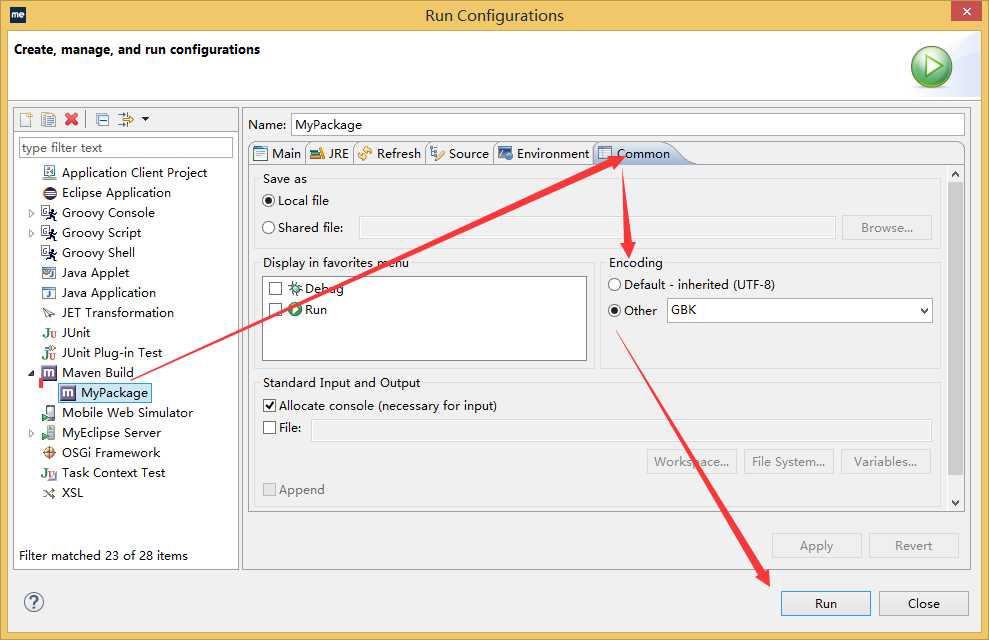Click the Variables... button
Viewport: 989px width, 640px height.
pyautogui.click(x=886, y=462)
